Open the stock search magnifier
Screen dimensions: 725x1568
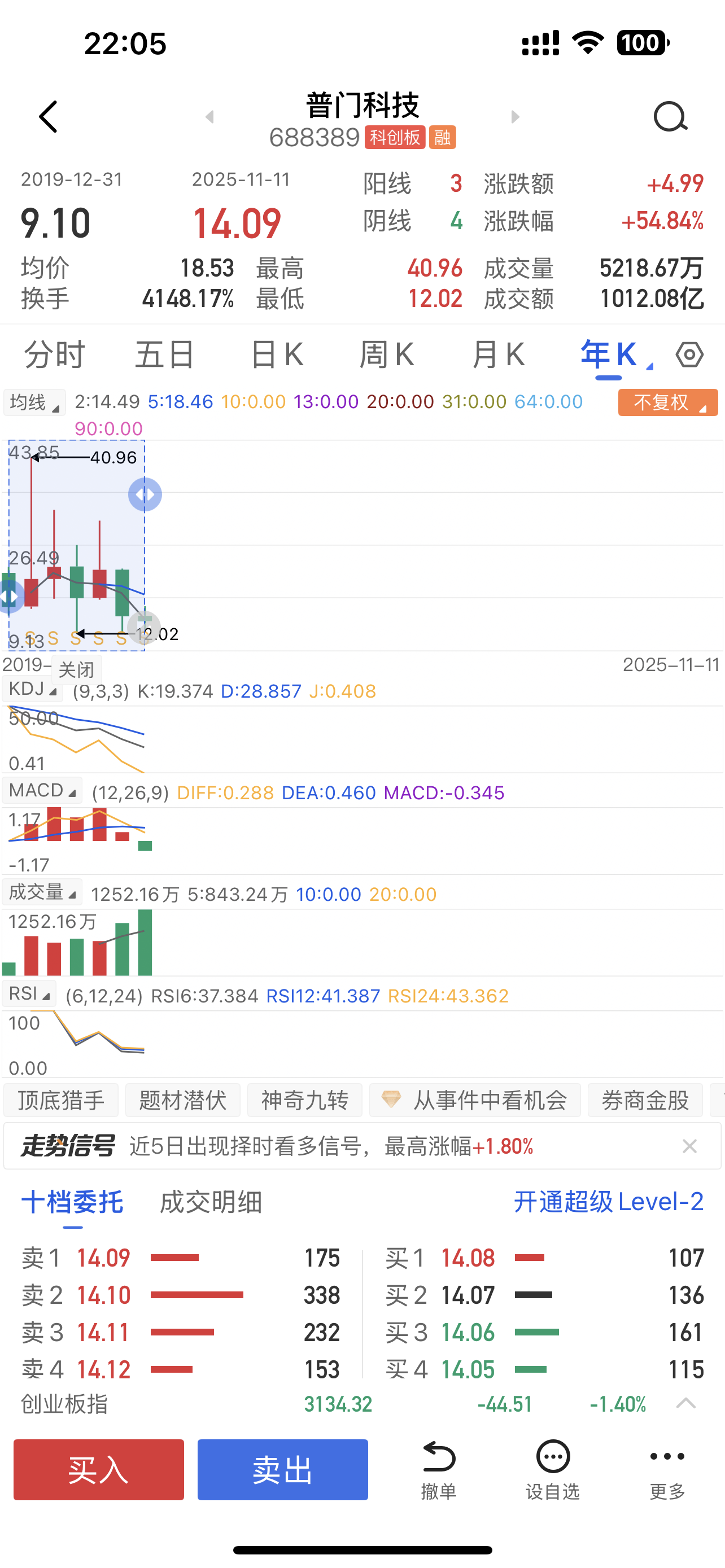pos(670,116)
